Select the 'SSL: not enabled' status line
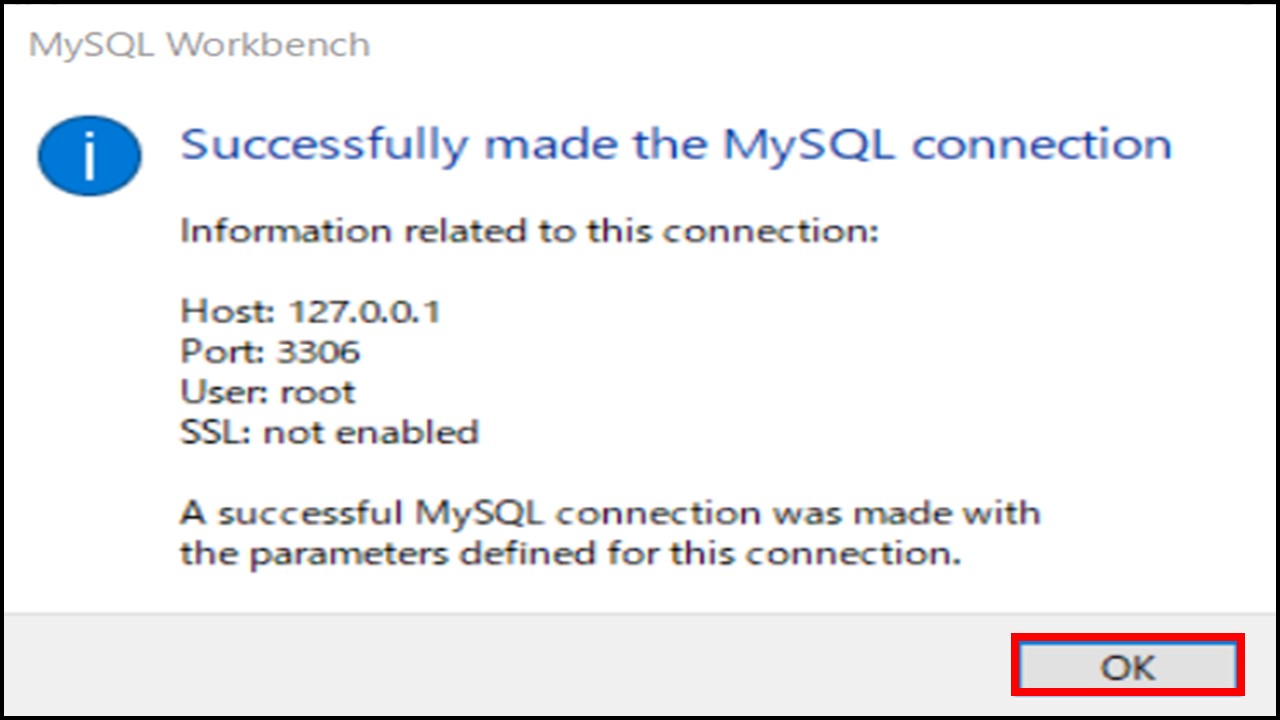Screen dimensions: 1280x720 [330, 431]
